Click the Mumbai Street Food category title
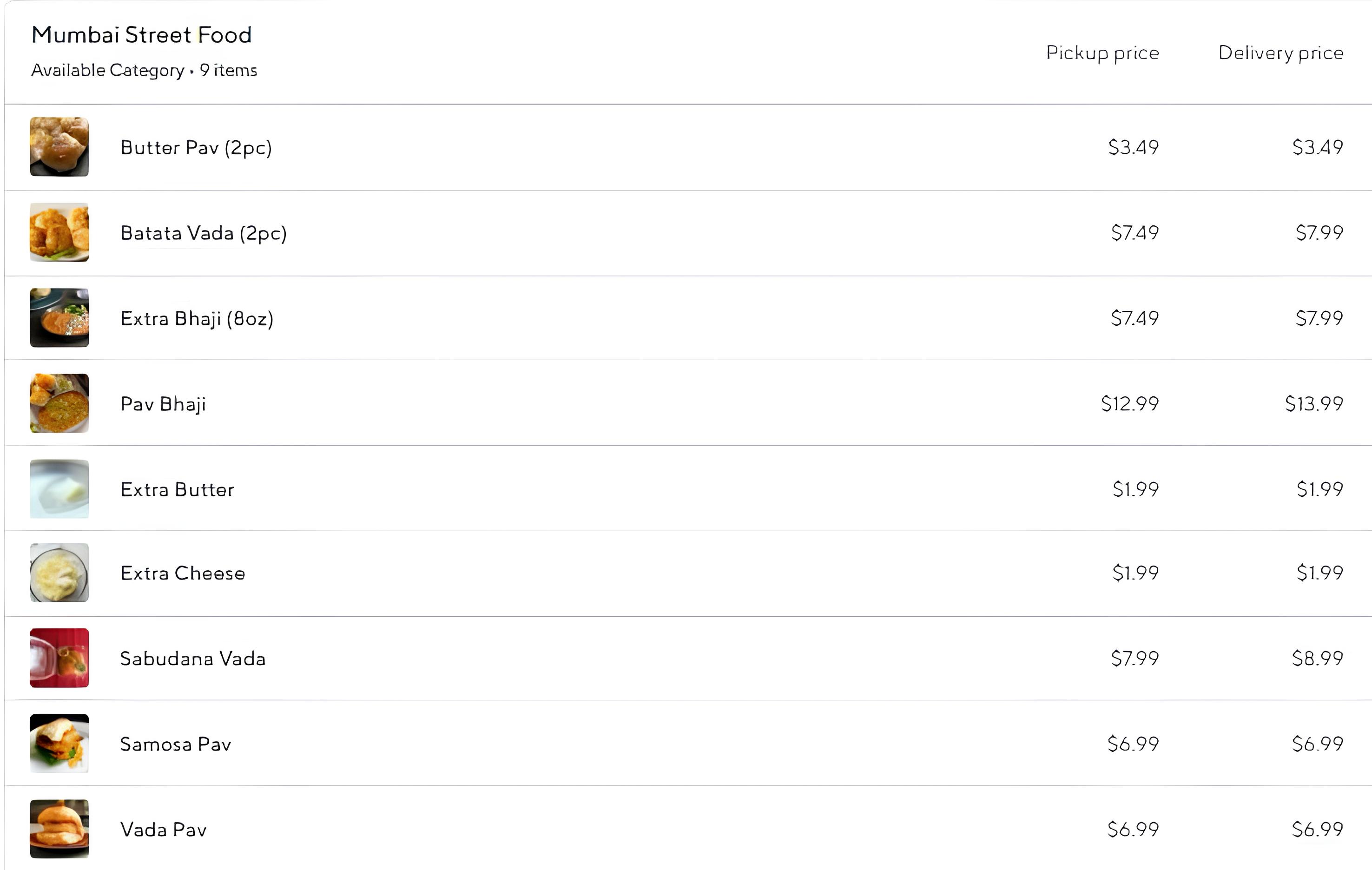 (142, 35)
